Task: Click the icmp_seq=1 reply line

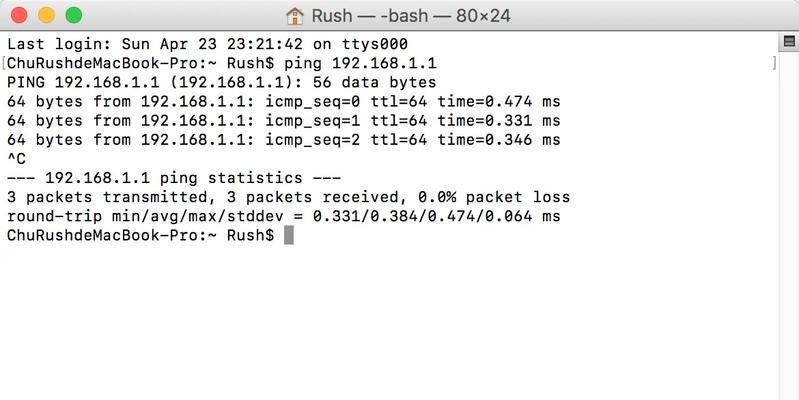Action: point(284,121)
